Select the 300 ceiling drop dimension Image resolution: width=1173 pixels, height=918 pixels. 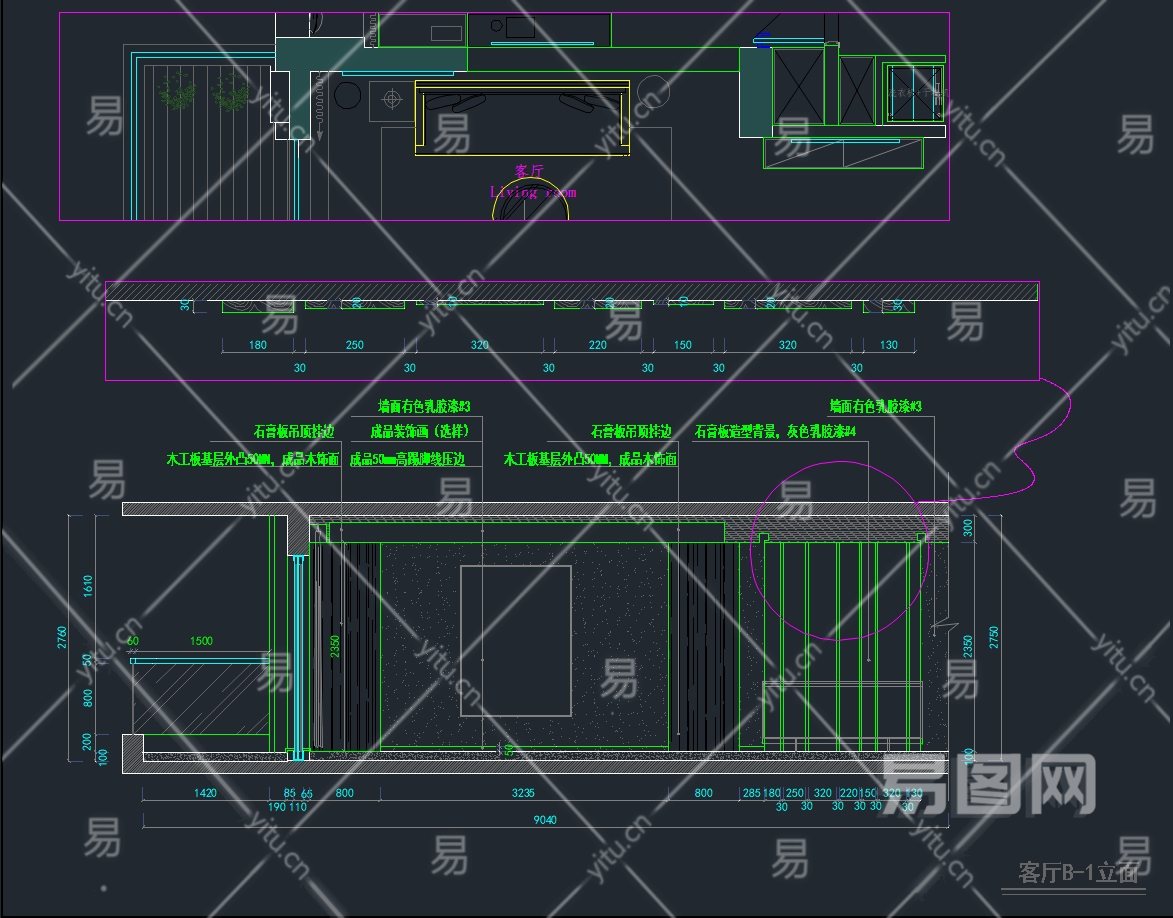click(x=967, y=528)
